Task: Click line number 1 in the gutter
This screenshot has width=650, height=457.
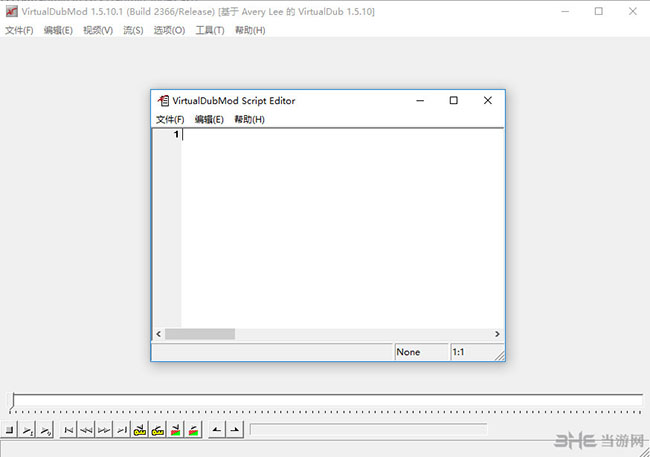Action: (x=176, y=134)
